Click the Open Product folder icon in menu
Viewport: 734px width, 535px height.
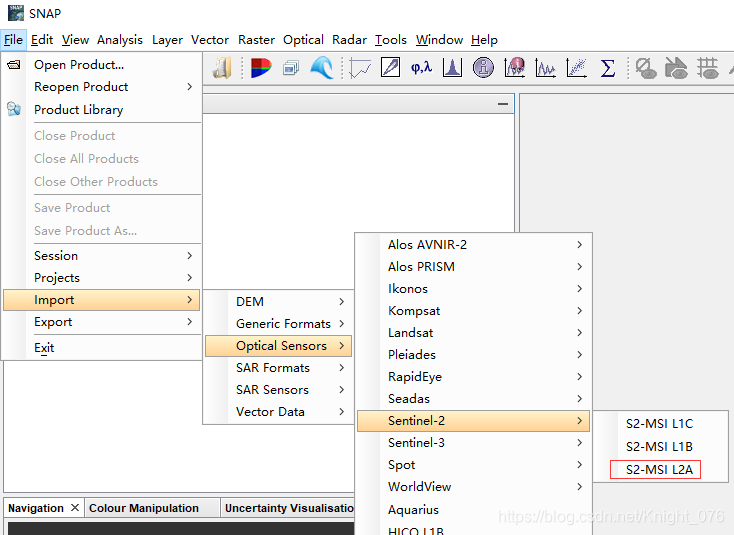pos(14,65)
